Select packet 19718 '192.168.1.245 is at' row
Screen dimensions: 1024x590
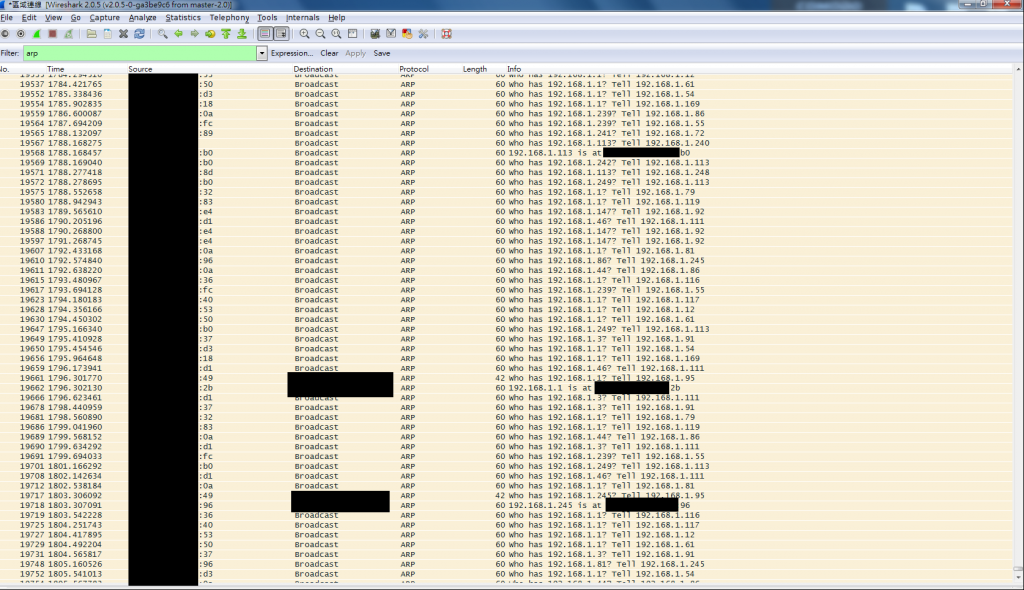(506, 506)
